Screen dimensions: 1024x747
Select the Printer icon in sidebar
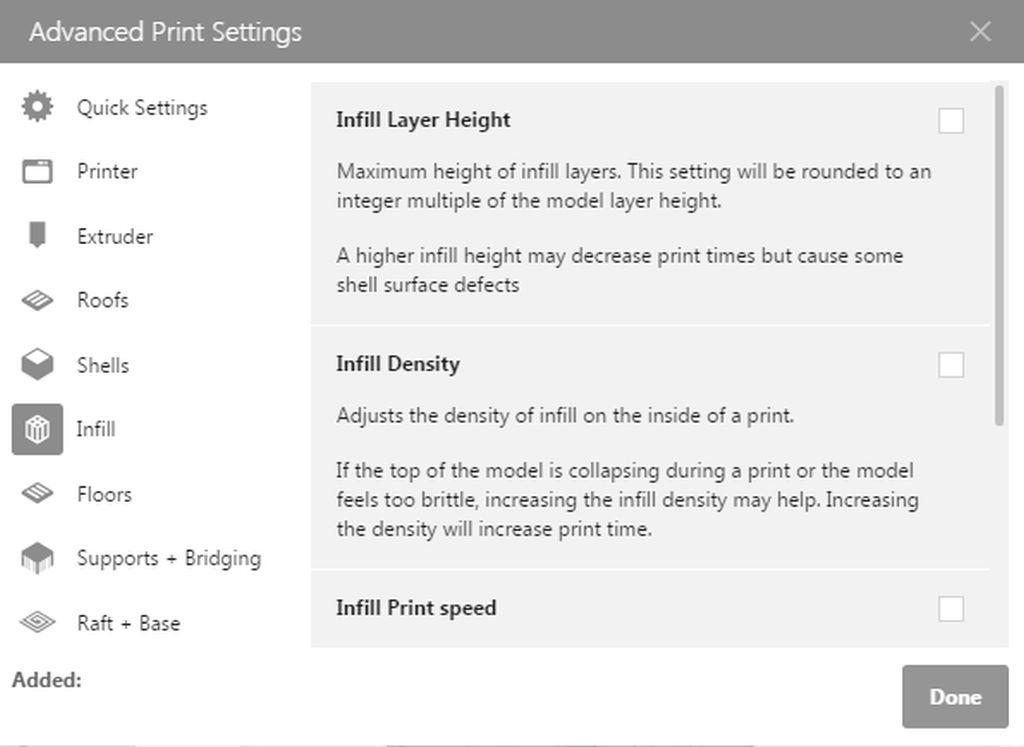[x=37, y=171]
